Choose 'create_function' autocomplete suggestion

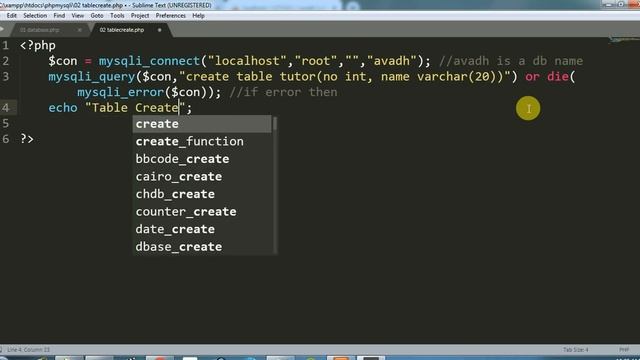tap(202, 141)
